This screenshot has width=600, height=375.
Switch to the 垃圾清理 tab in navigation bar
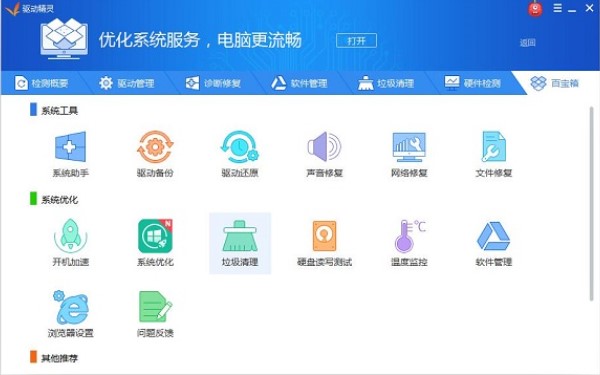point(386,83)
